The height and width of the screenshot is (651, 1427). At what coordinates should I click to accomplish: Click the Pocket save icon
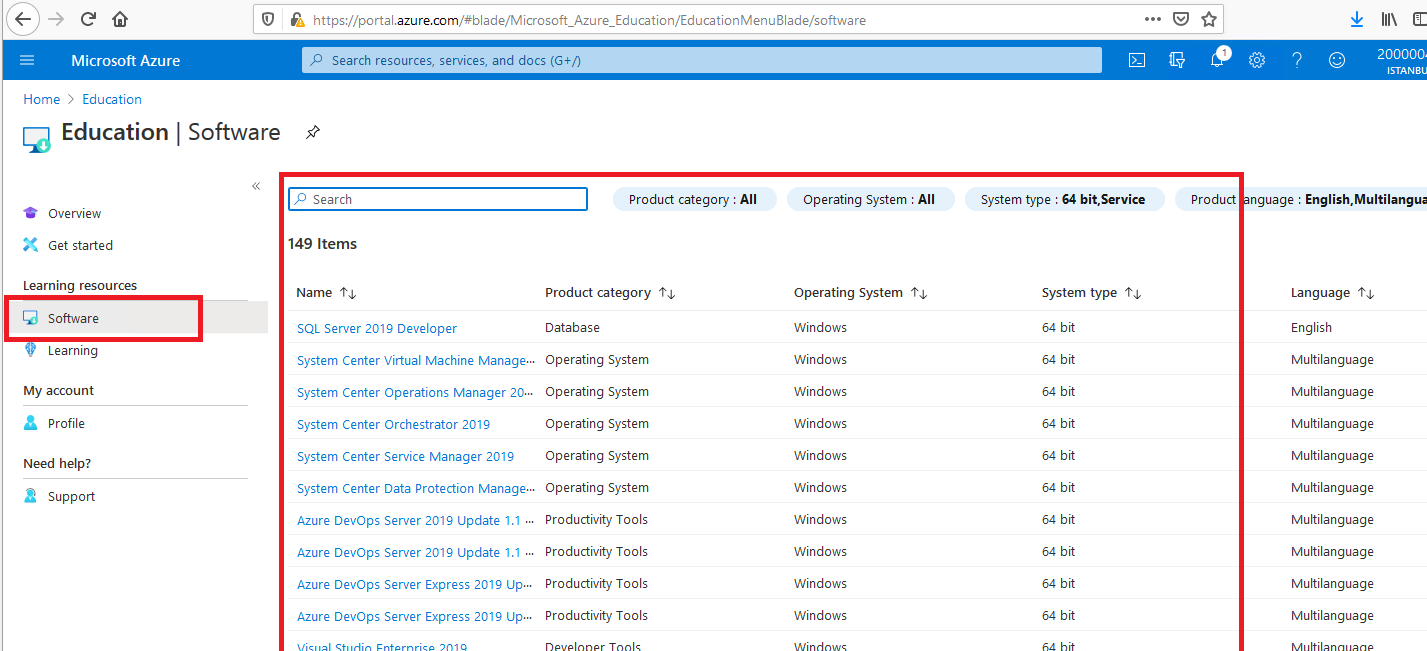[1181, 19]
